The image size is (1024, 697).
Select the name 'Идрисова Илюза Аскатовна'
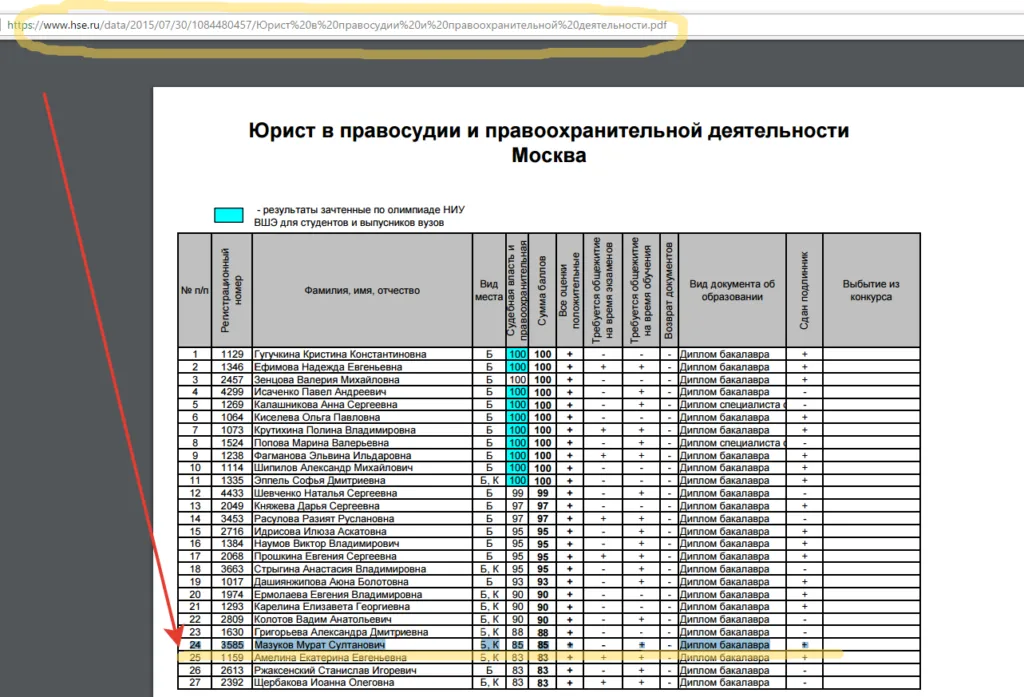pyautogui.click(x=320, y=531)
